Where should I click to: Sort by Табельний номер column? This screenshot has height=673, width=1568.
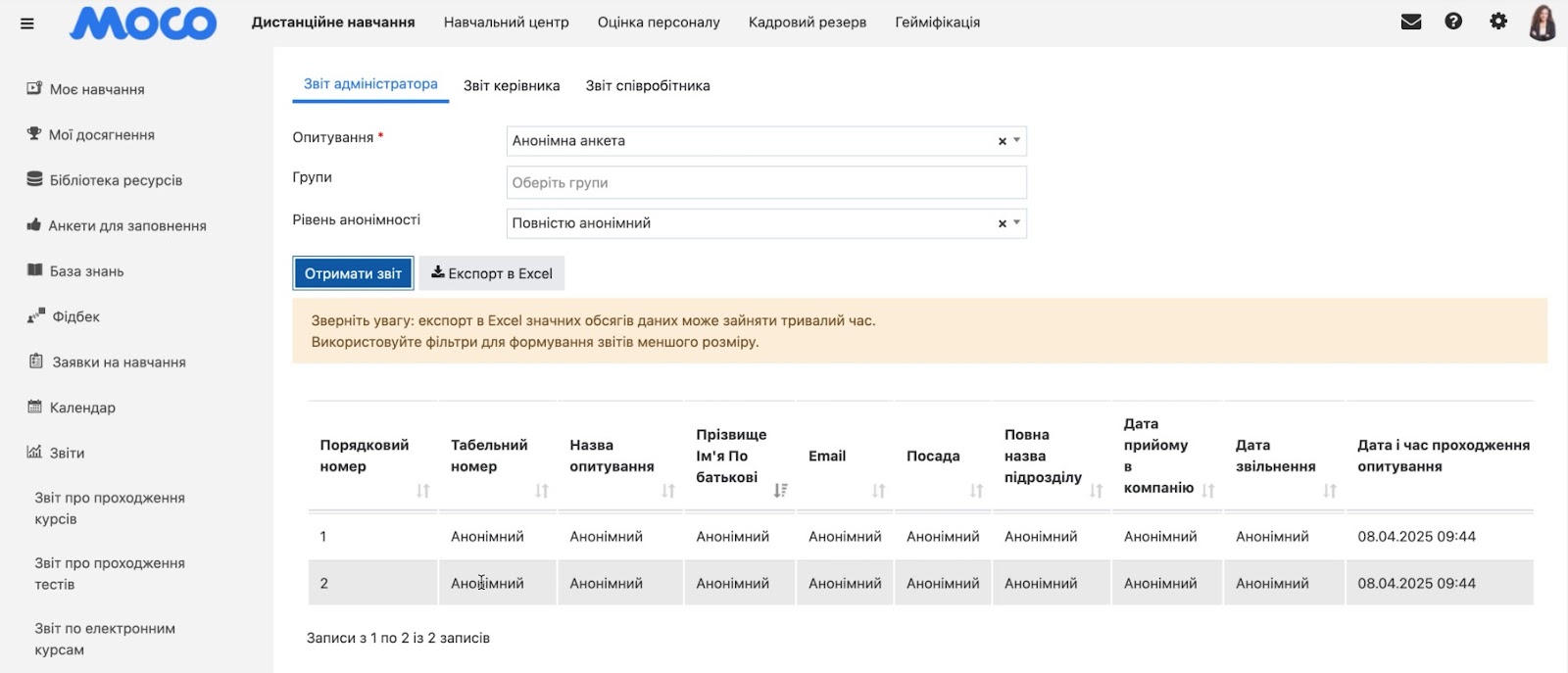tap(541, 491)
